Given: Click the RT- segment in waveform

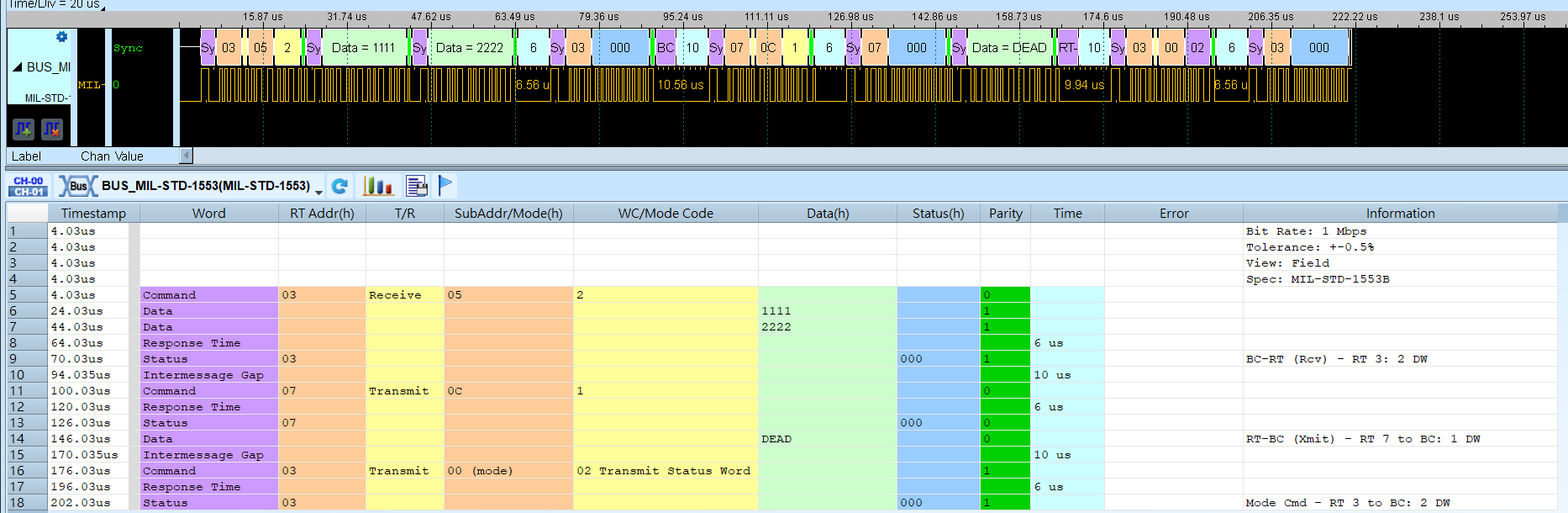Looking at the screenshot, I should 1067,48.
